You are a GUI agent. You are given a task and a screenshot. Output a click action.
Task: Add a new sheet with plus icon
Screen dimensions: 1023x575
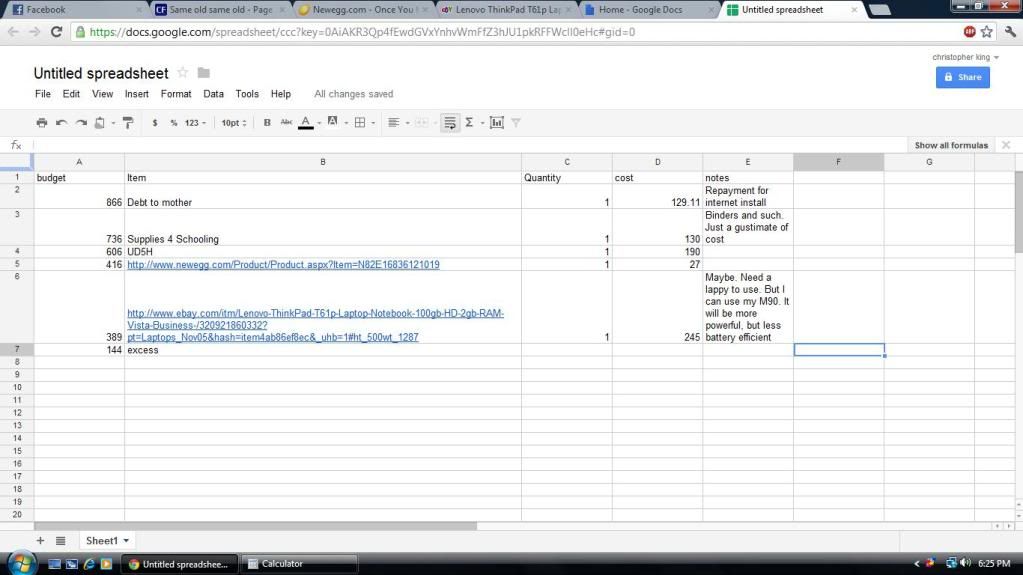[x=40, y=540]
